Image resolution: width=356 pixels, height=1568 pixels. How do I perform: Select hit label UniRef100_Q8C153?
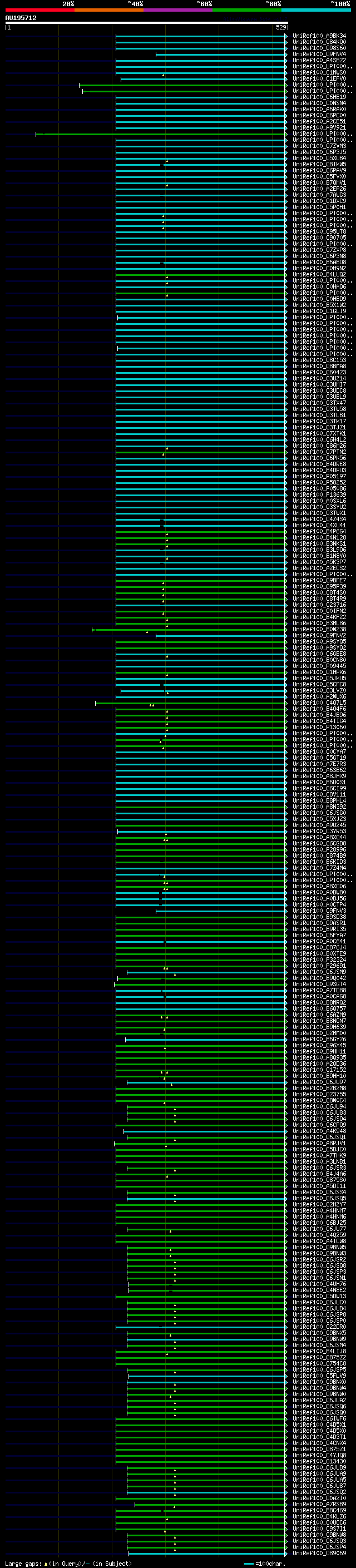pyautogui.click(x=319, y=360)
